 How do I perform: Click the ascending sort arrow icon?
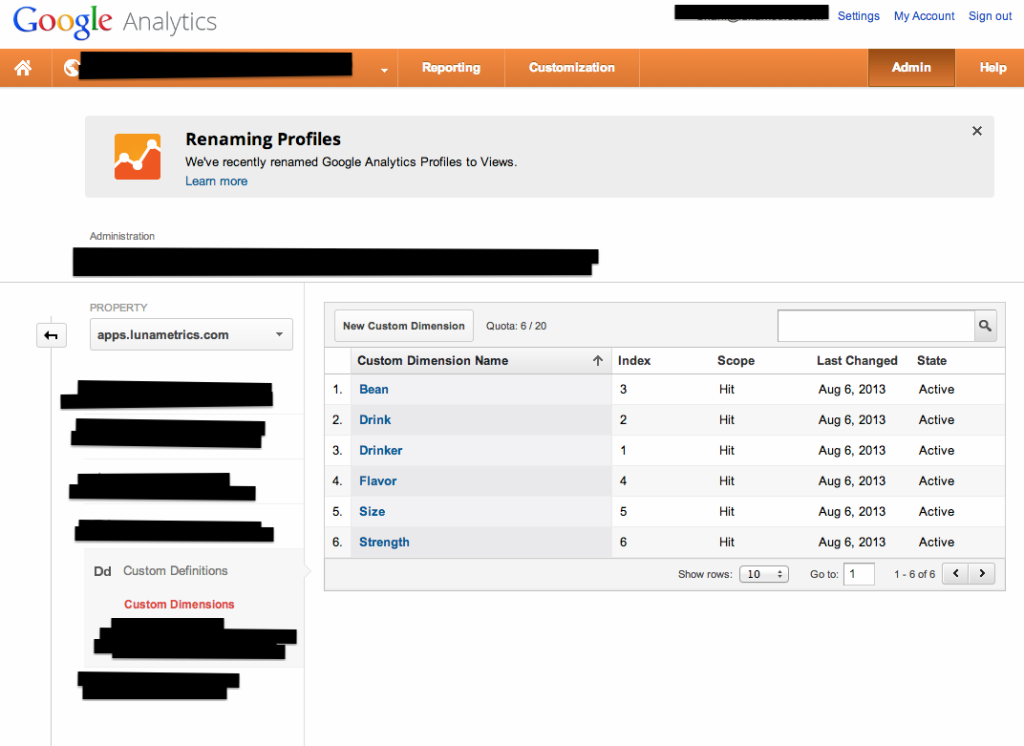(598, 361)
